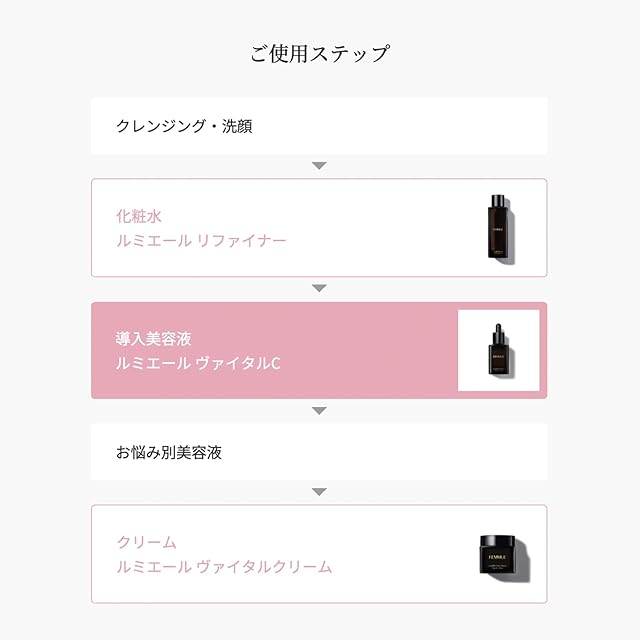Click the クリーム label
The image size is (640, 640).
[146, 542]
